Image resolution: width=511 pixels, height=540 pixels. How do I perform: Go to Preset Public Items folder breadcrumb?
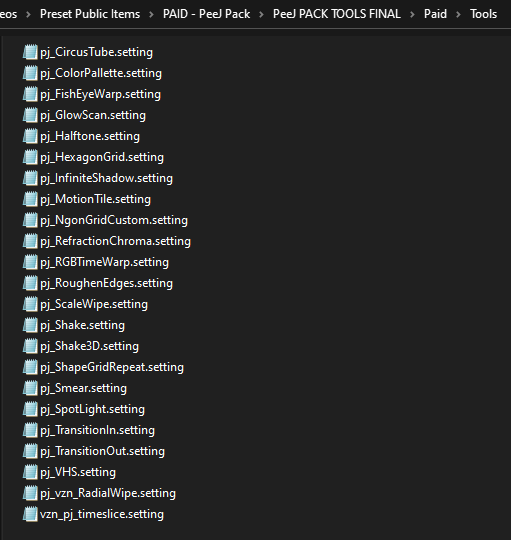point(90,14)
